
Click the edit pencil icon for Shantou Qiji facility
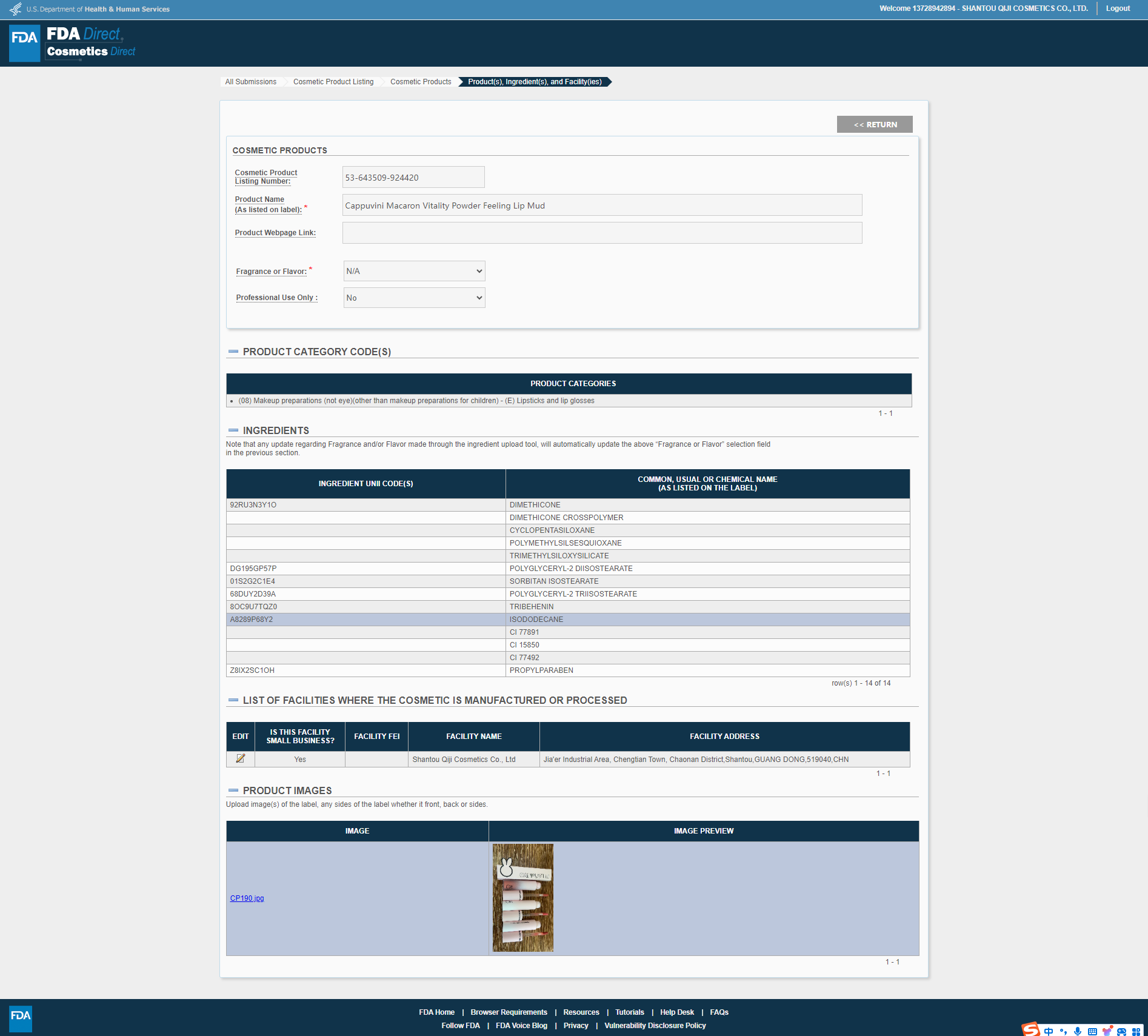click(x=241, y=758)
